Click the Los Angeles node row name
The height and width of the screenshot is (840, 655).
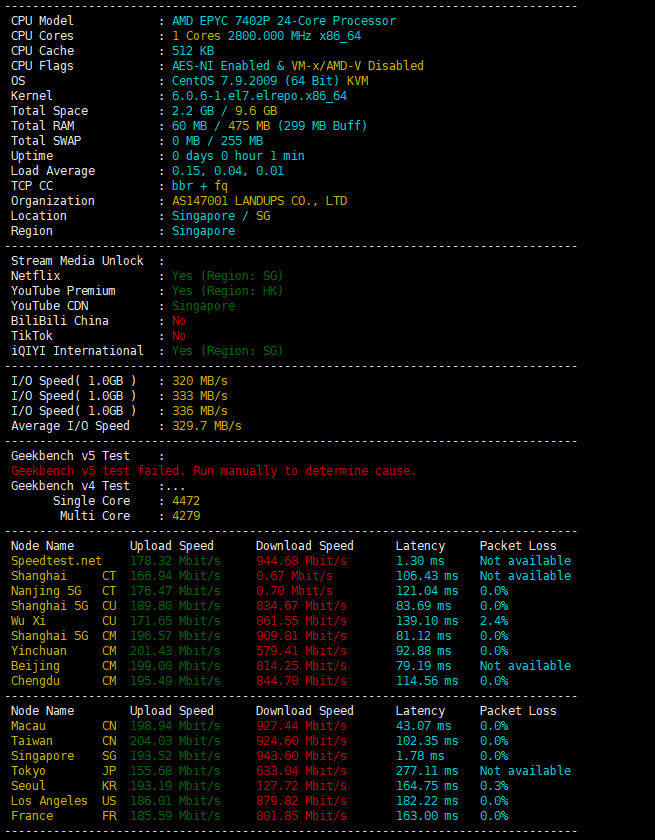pyautogui.click(x=49, y=801)
